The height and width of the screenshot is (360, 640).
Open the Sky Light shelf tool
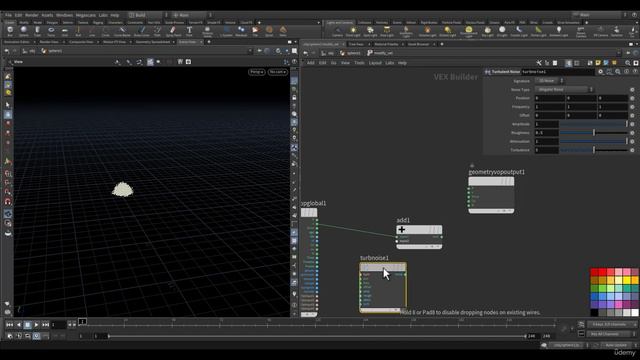tap(487, 31)
